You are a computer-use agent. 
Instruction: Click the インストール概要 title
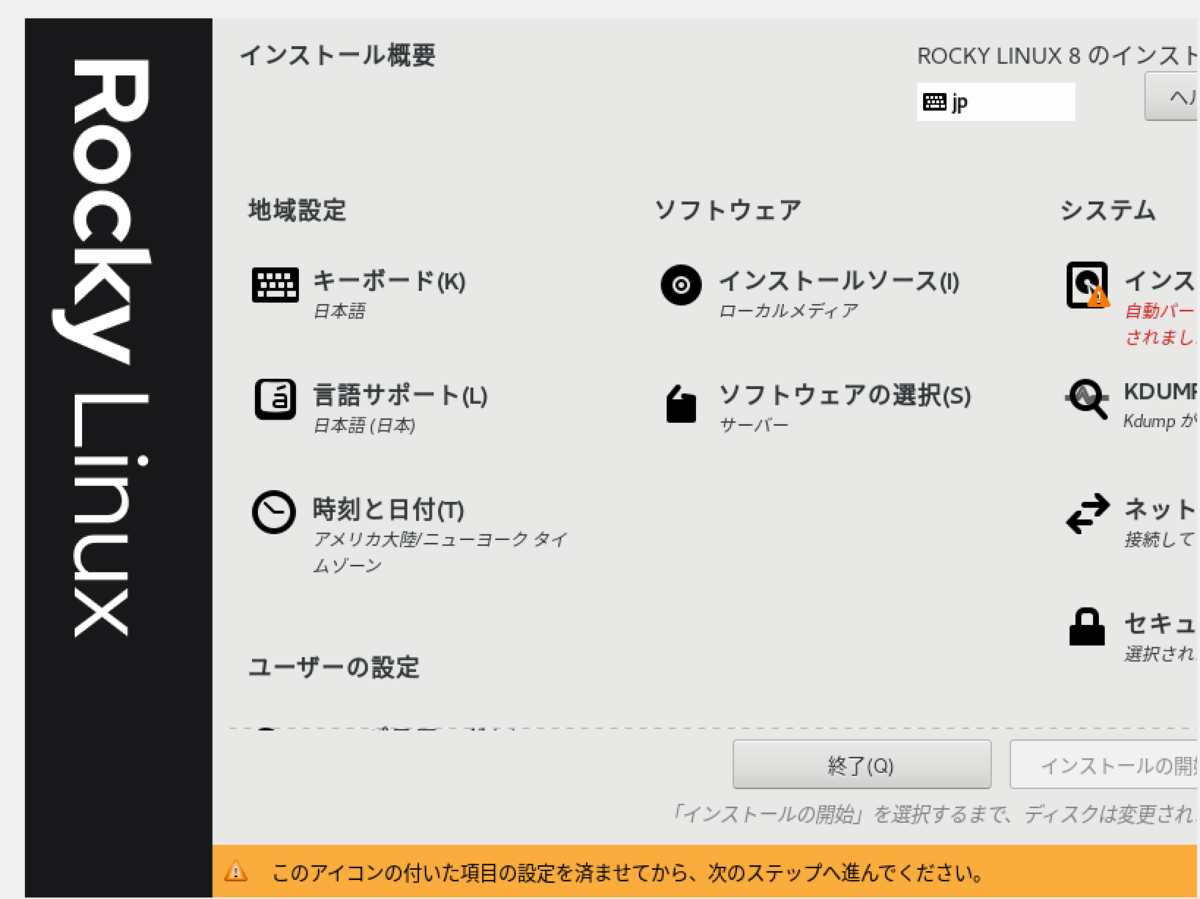[x=338, y=55]
